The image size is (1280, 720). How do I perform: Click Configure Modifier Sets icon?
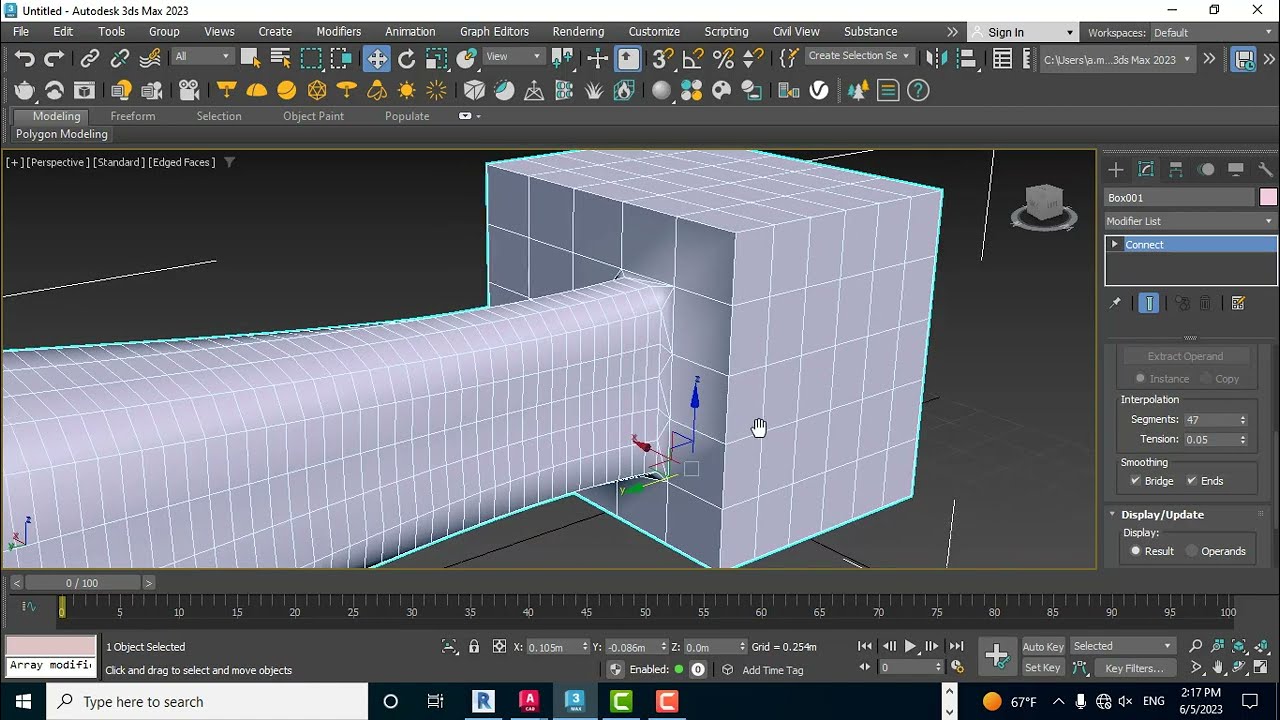click(1238, 303)
